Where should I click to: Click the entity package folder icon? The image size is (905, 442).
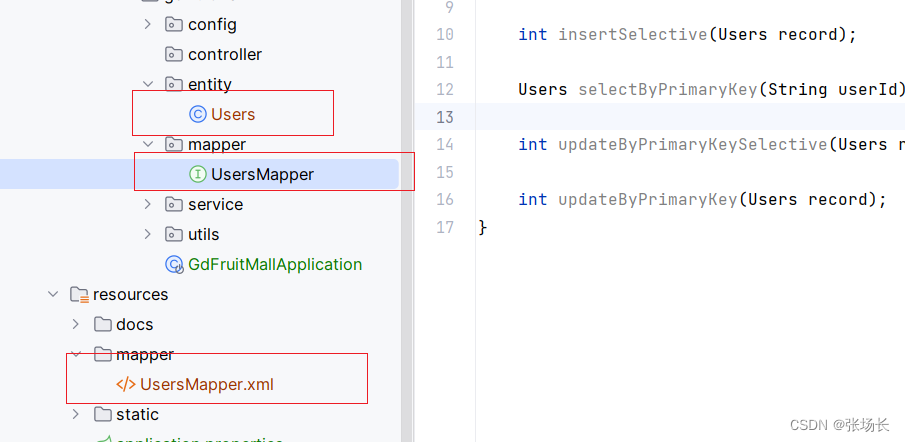tap(174, 84)
